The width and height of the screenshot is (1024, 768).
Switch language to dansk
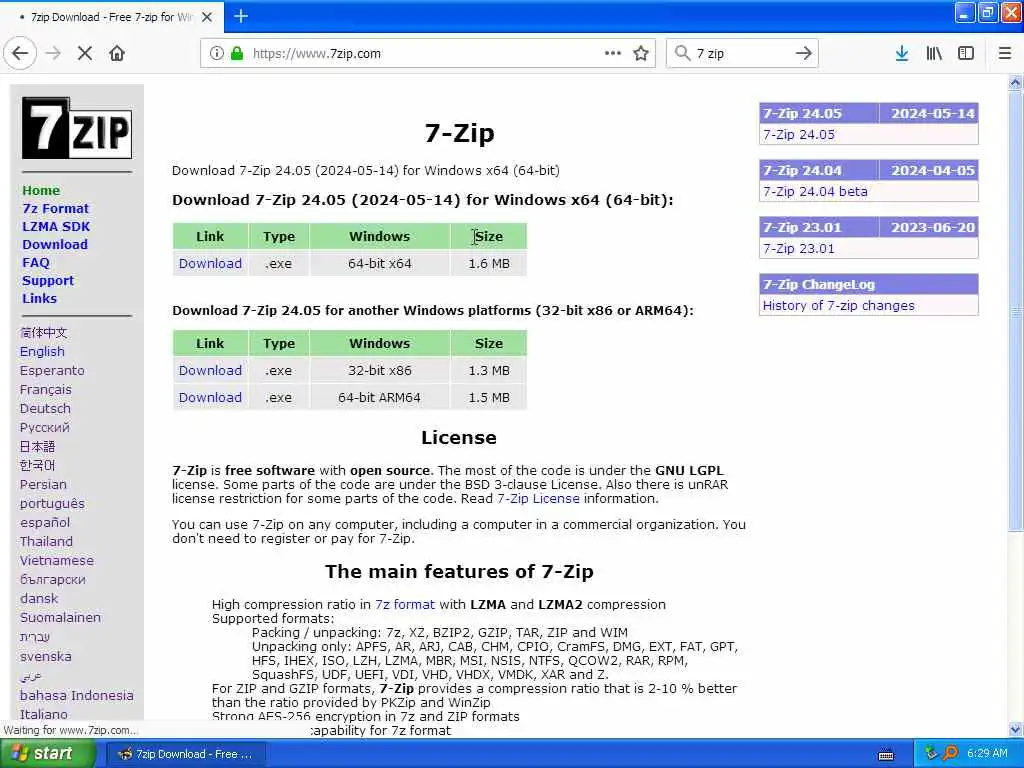39,598
